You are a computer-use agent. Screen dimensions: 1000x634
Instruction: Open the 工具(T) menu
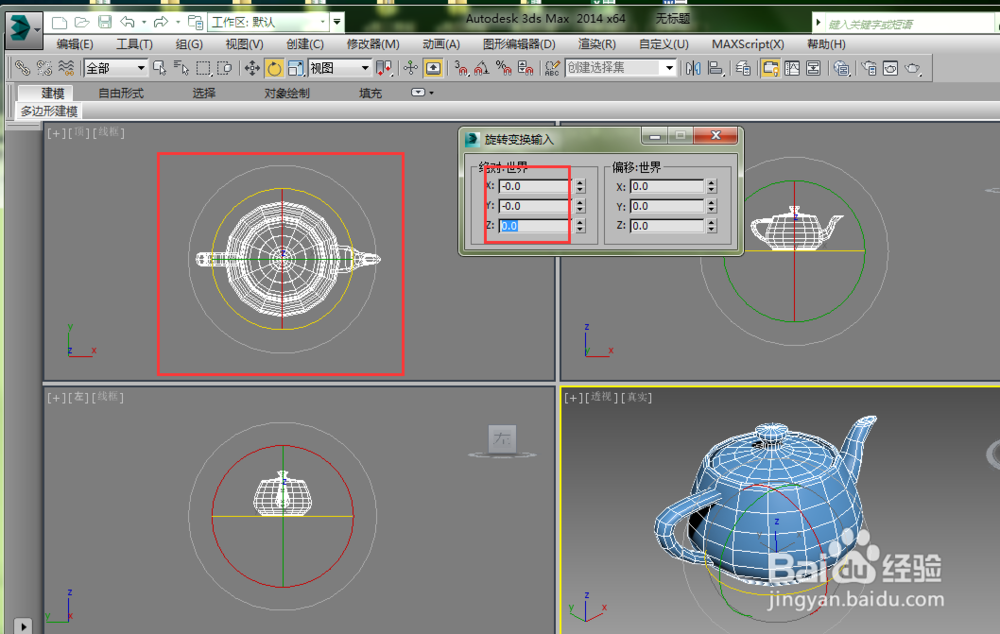point(135,44)
